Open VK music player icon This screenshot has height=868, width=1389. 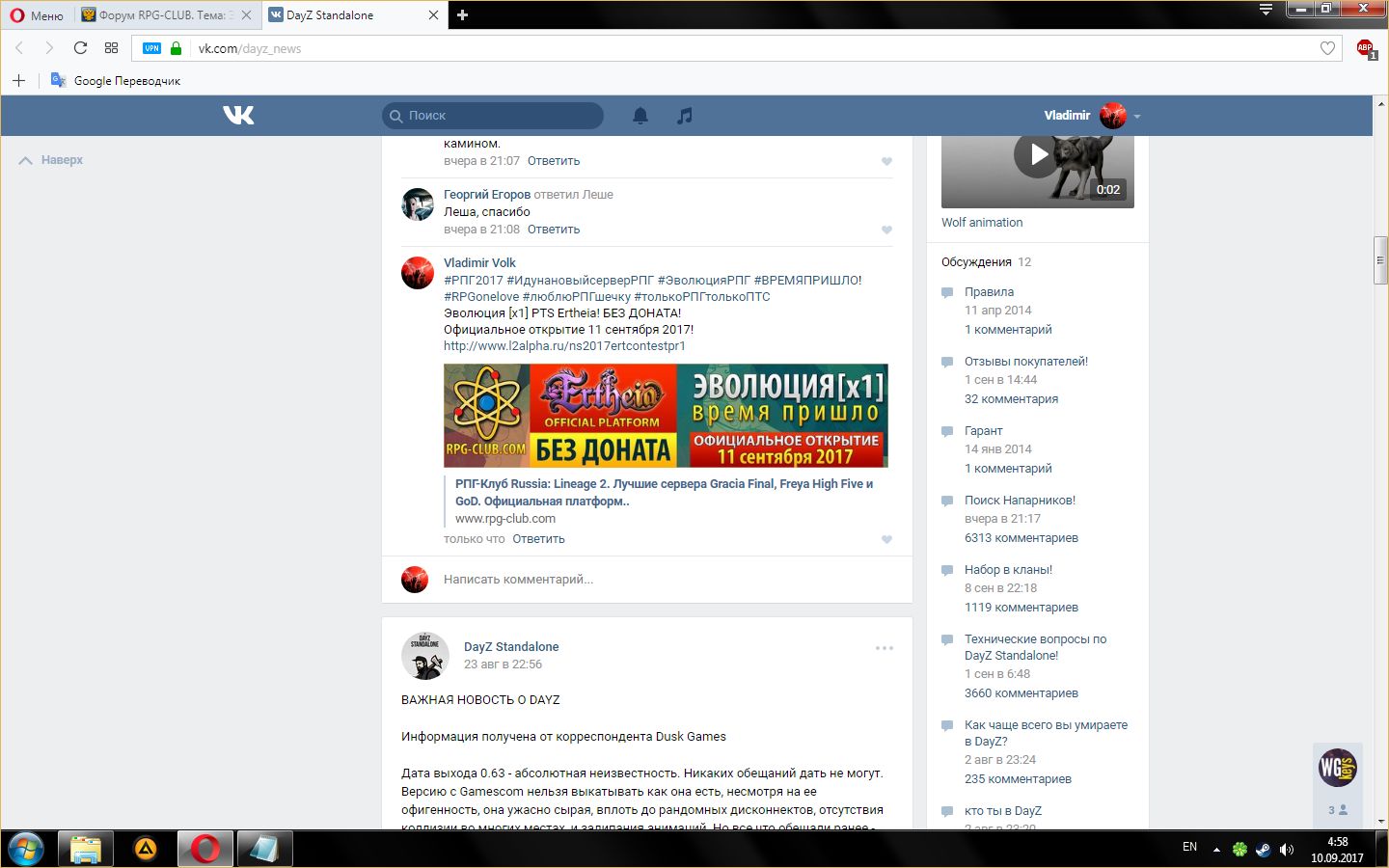pos(684,115)
